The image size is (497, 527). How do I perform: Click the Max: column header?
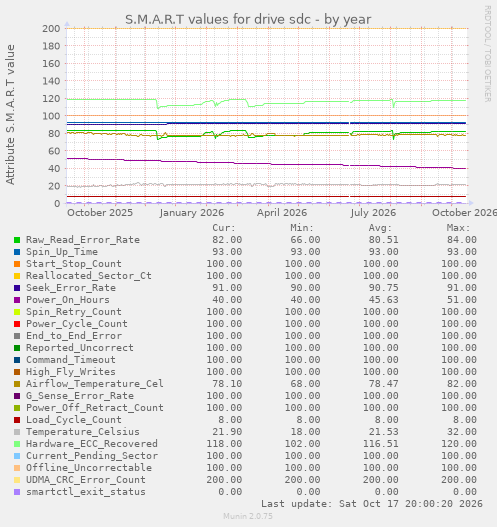(458, 228)
